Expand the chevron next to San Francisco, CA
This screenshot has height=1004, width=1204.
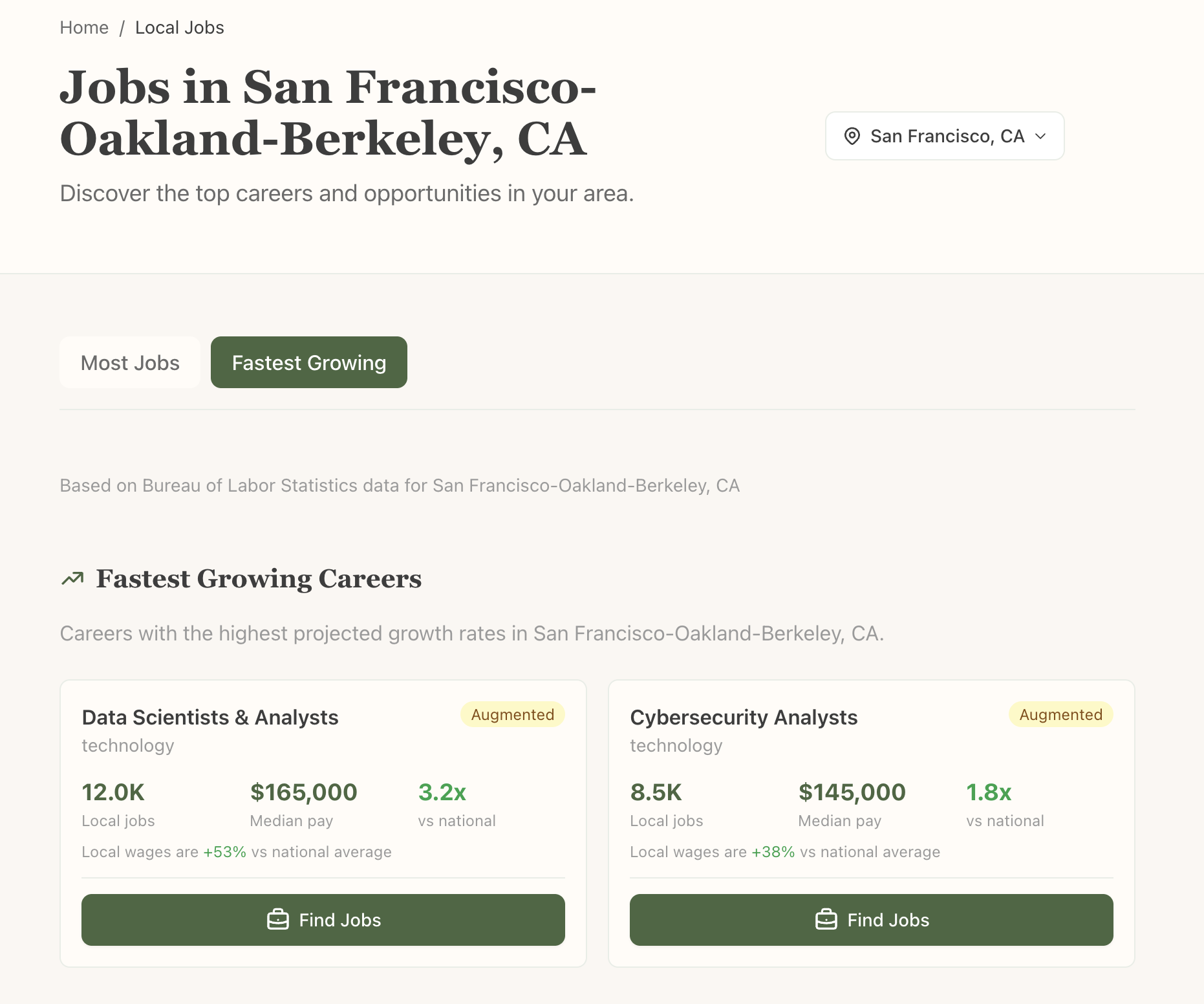pos(1042,136)
